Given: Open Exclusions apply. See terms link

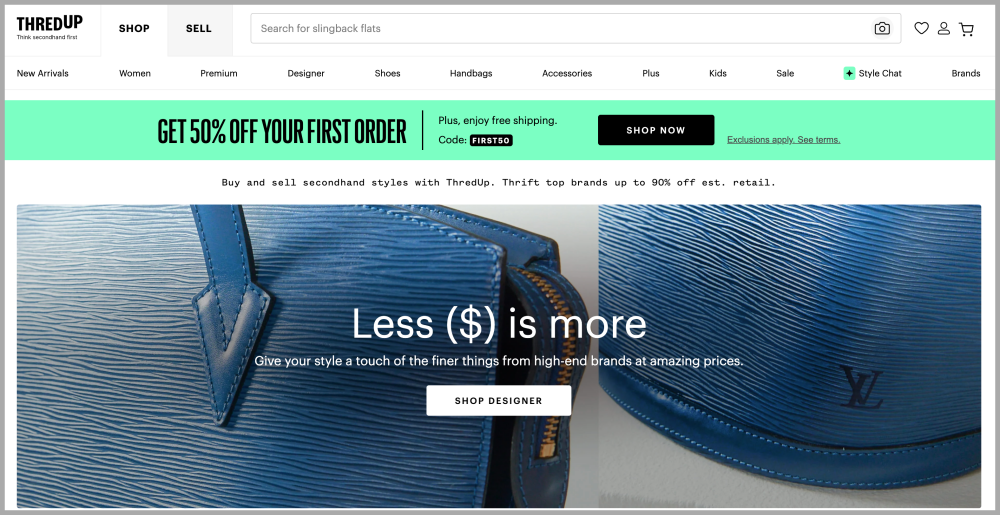Looking at the screenshot, I should [x=784, y=140].
